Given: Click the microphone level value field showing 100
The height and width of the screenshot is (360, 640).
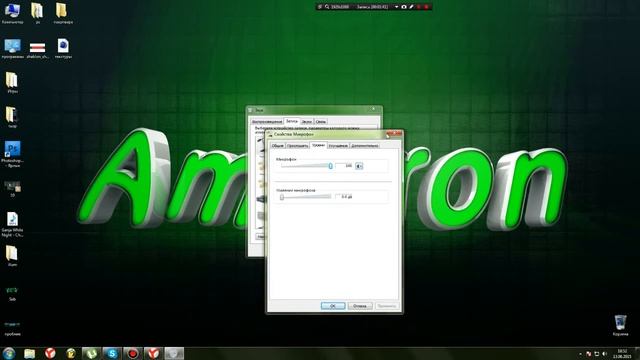Looking at the screenshot, I should (344, 166).
